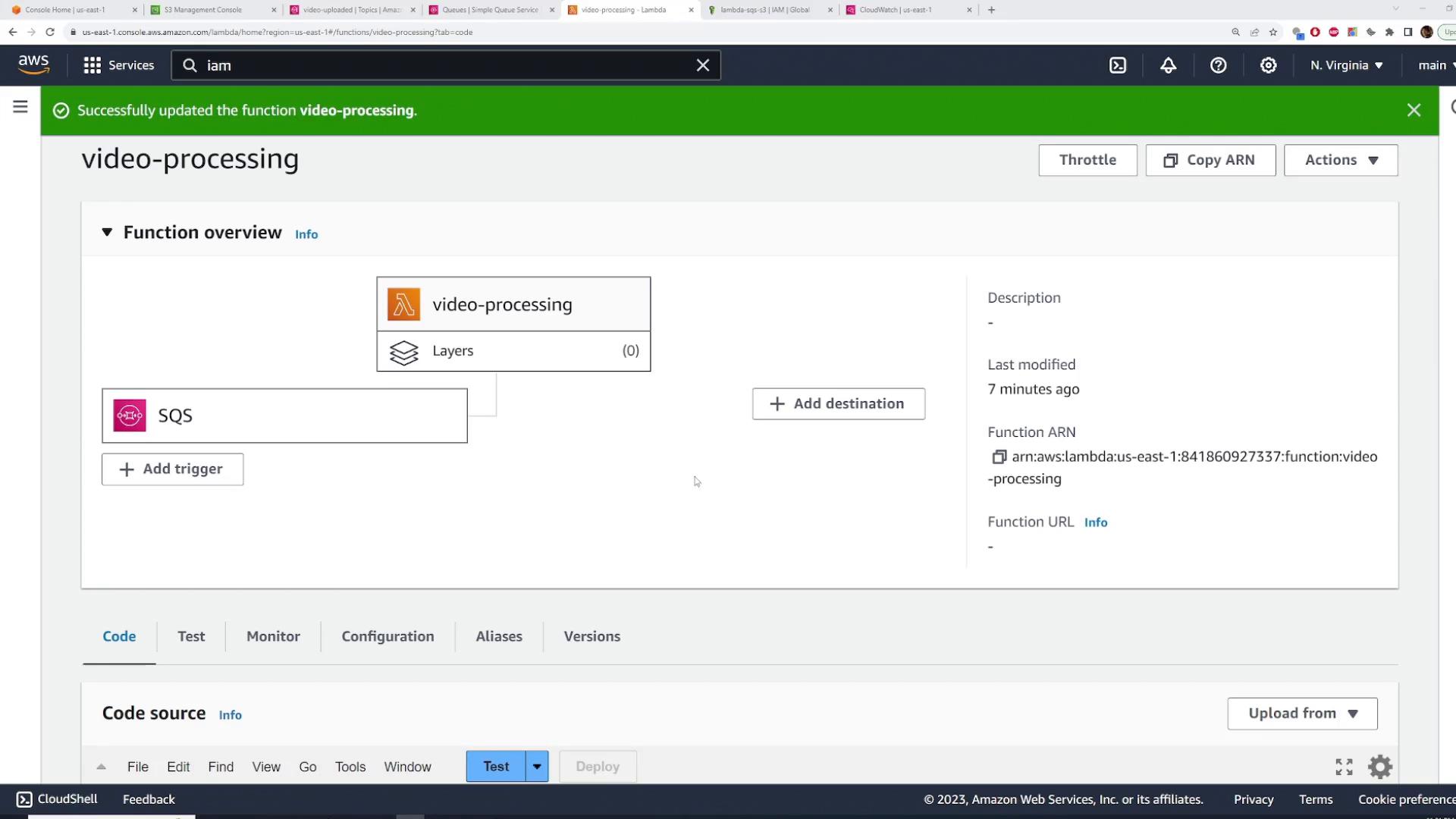Click the Copy ARN button
Image resolution: width=1456 pixels, height=819 pixels.
click(1210, 160)
